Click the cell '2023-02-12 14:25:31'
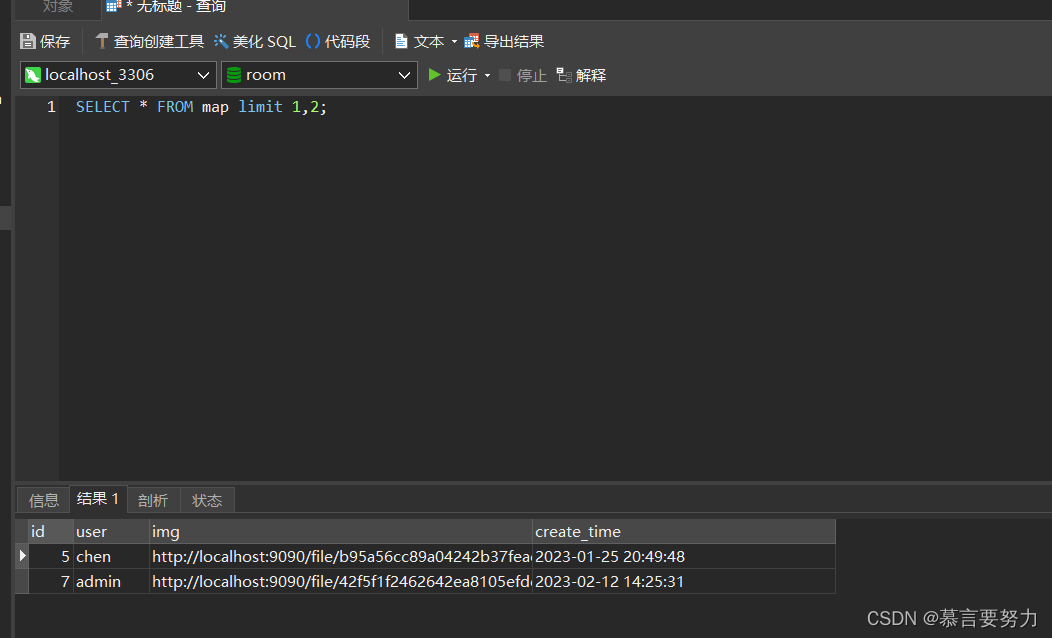Image resolution: width=1052 pixels, height=638 pixels. tap(684, 581)
